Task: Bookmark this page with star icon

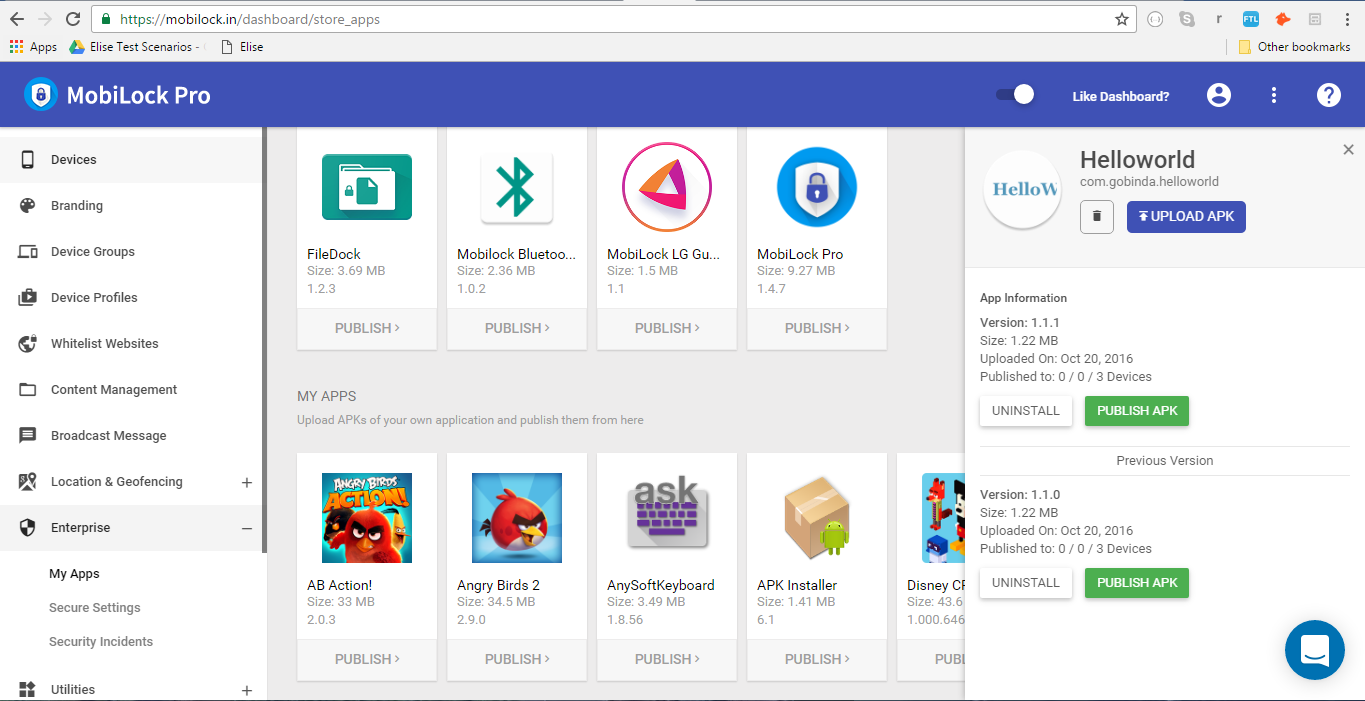Action: click(1122, 19)
